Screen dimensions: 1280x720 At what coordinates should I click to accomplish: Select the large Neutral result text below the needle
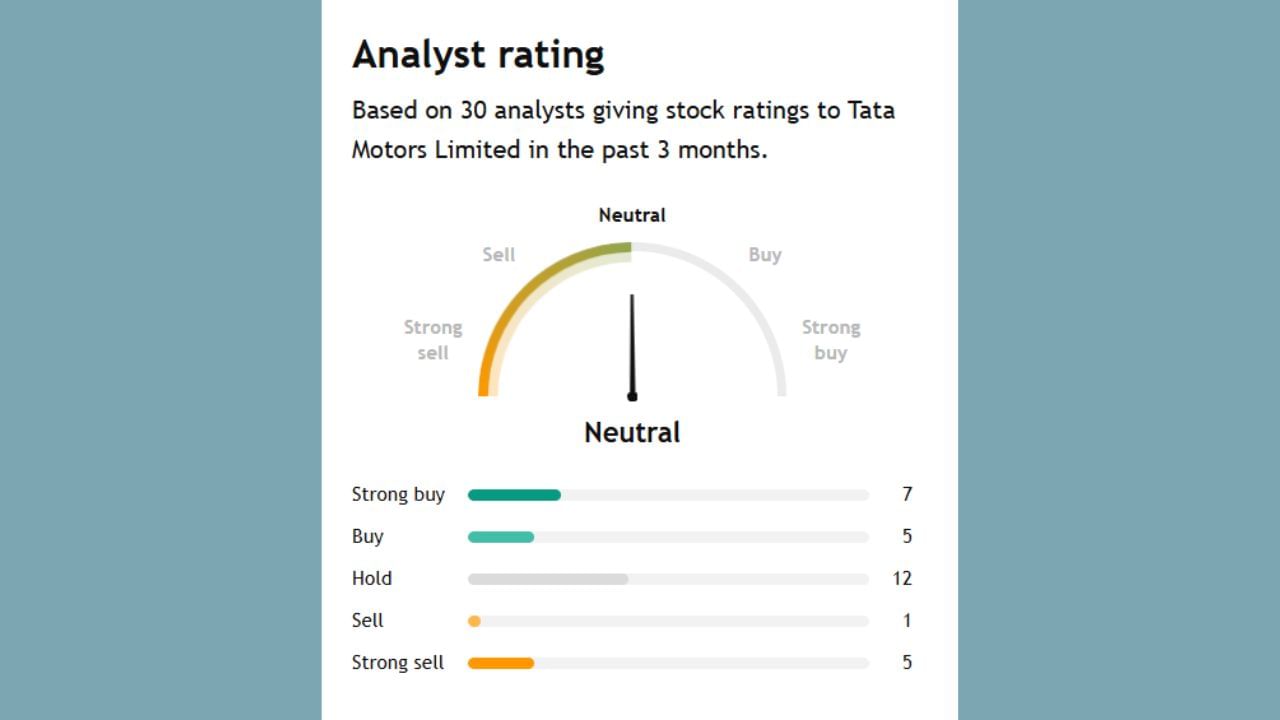632,433
